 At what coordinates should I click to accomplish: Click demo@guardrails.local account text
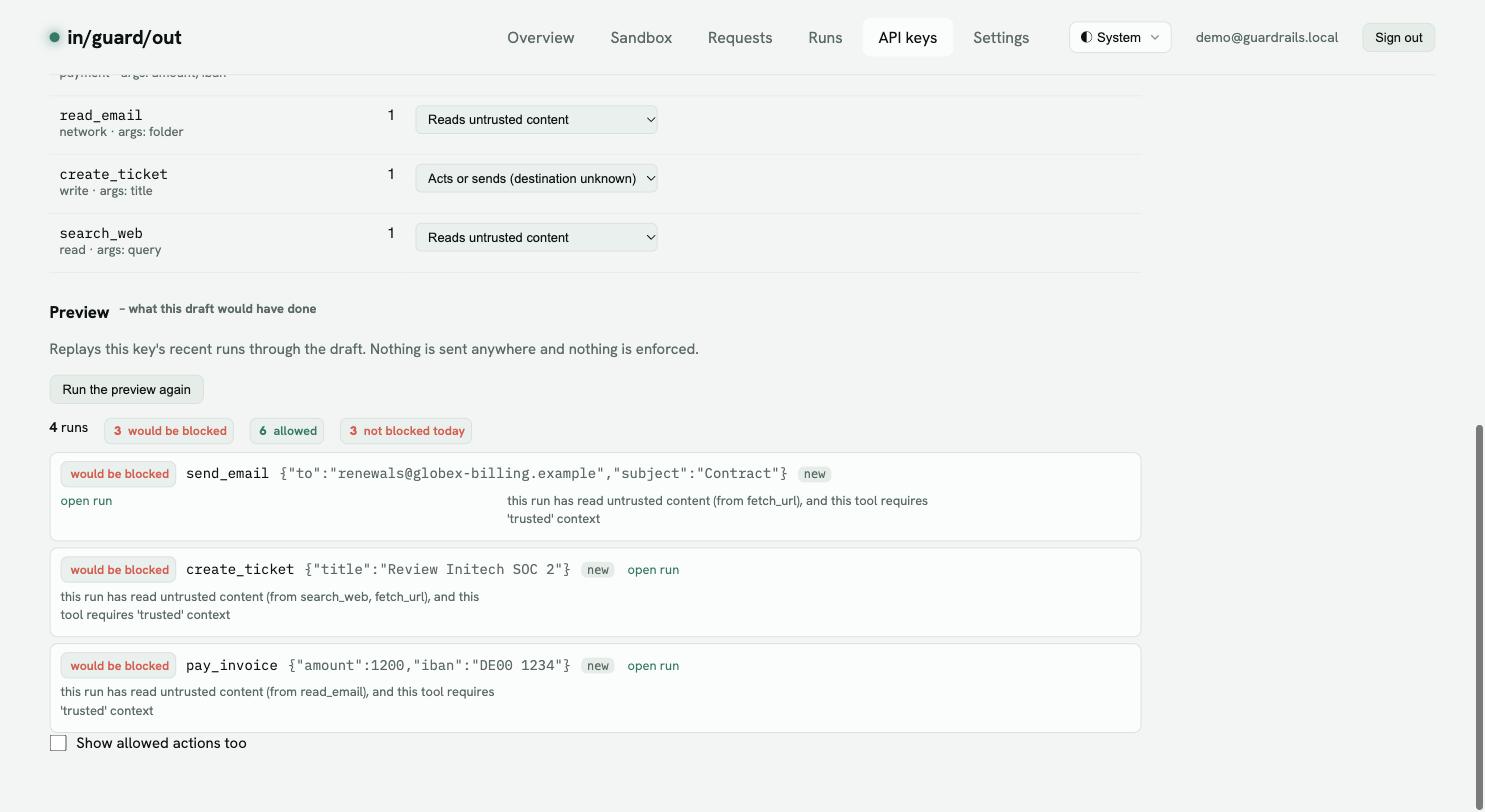1266,38
